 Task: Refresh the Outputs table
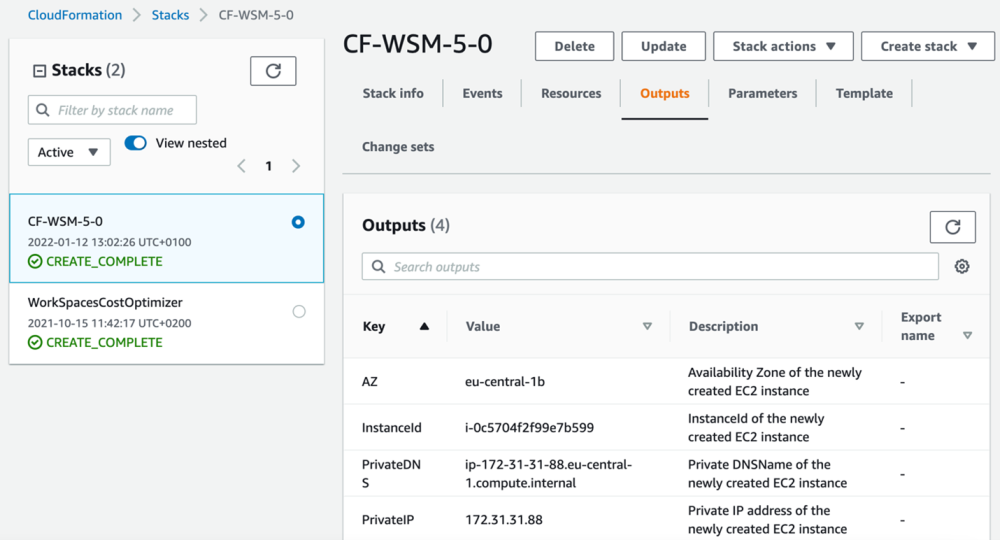(x=952, y=227)
